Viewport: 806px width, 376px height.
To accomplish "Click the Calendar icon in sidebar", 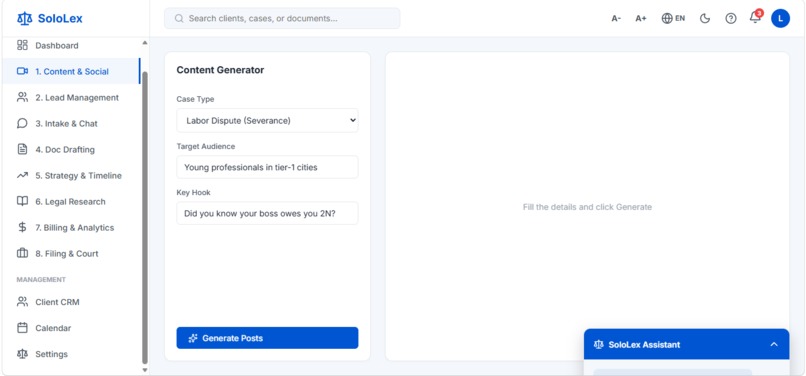I will (22, 328).
